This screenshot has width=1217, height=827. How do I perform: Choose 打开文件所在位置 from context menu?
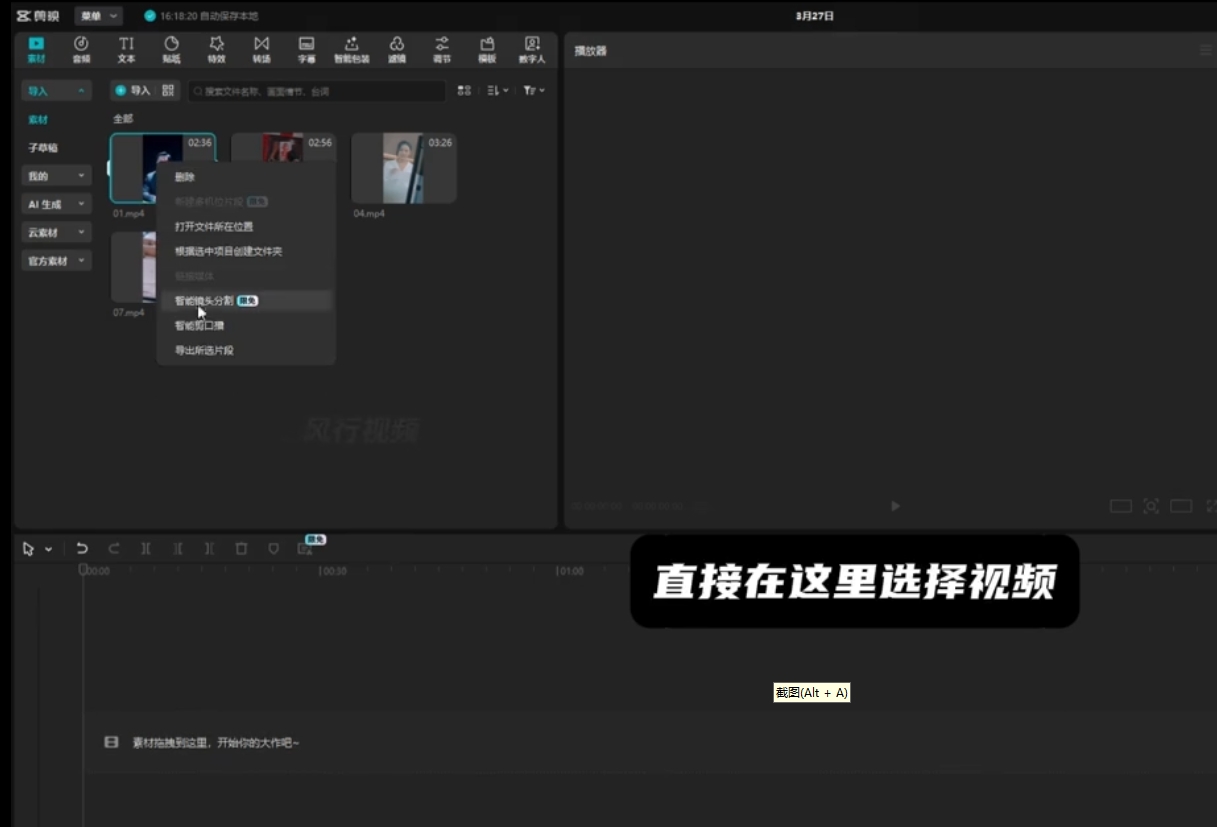[214, 227]
